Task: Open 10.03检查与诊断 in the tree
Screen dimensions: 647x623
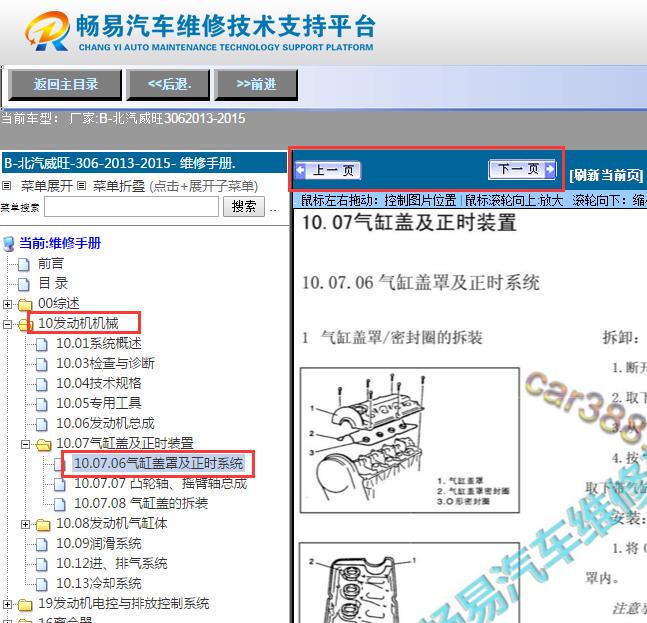Action: (x=105, y=363)
